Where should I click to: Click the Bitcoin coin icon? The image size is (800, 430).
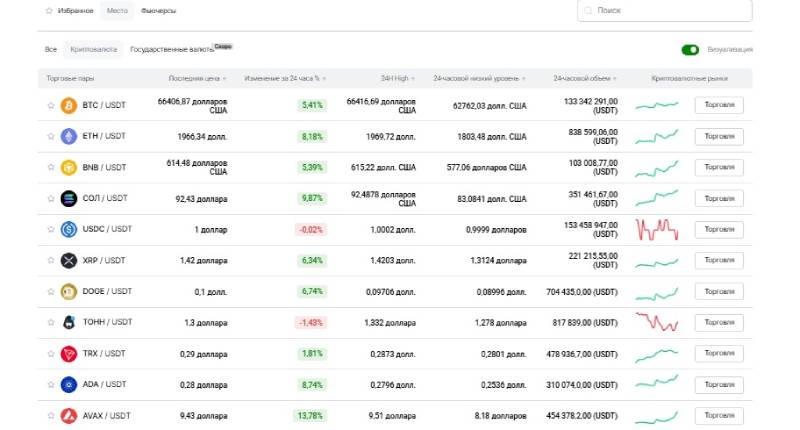(x=69, y=105)
